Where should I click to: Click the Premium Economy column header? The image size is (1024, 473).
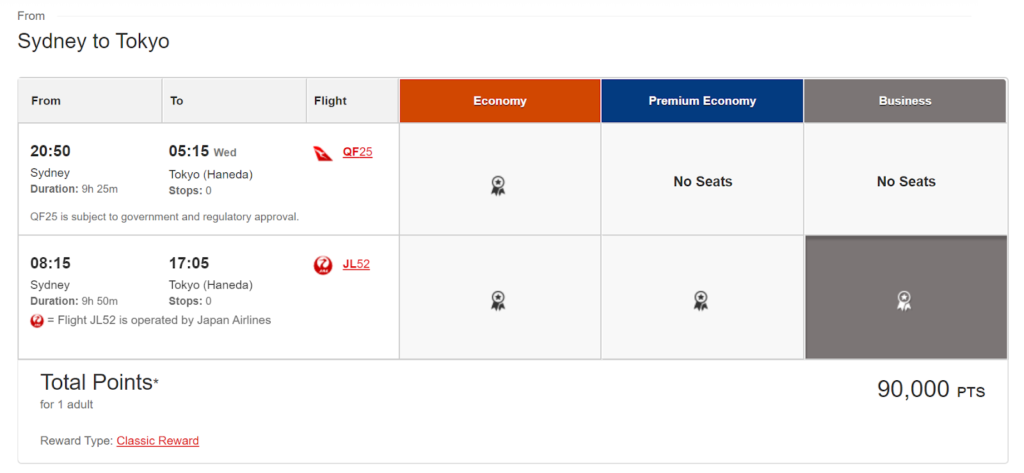pos(702,101)
